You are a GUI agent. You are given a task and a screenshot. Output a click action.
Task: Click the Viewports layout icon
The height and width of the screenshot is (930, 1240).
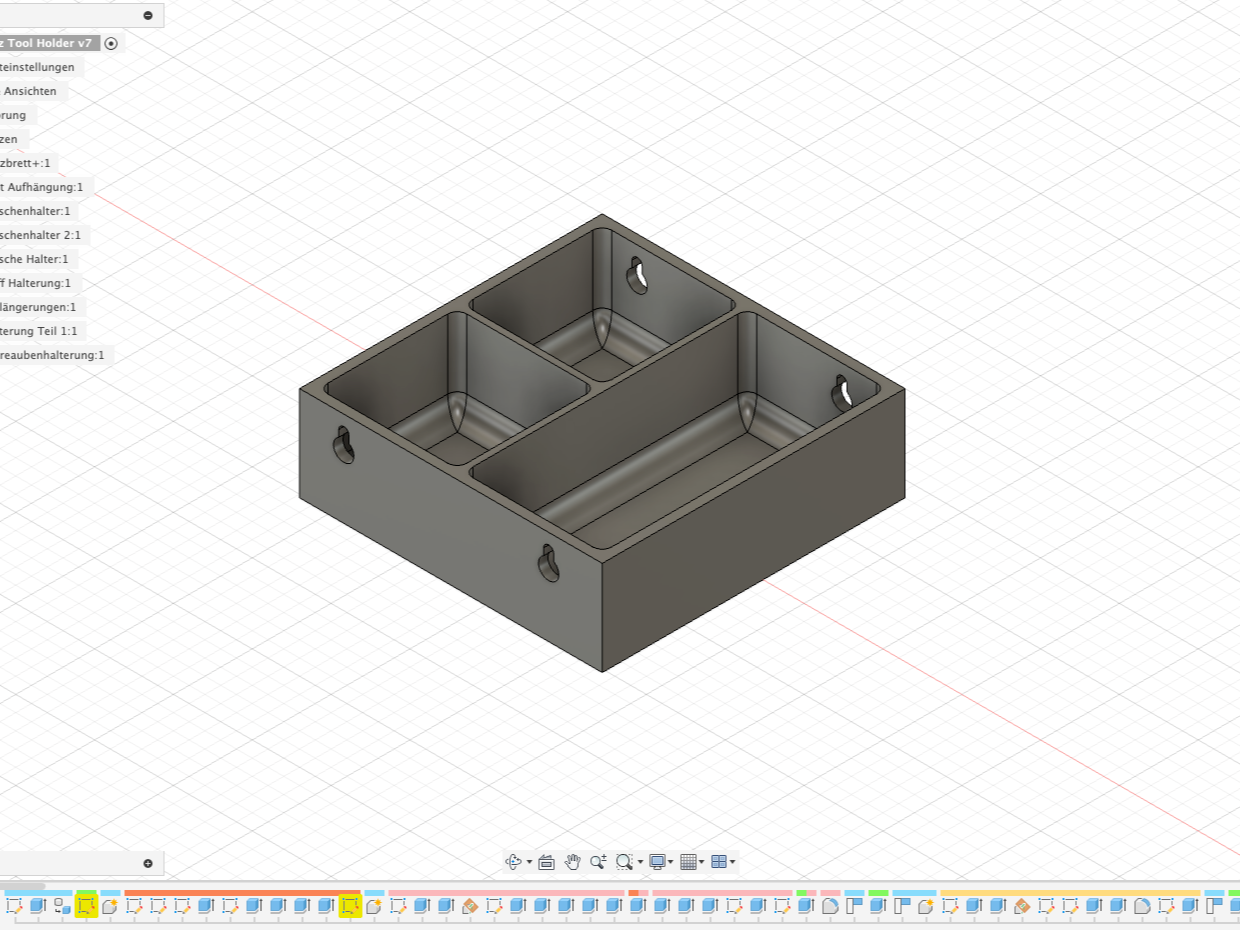[x=718, y=861]
